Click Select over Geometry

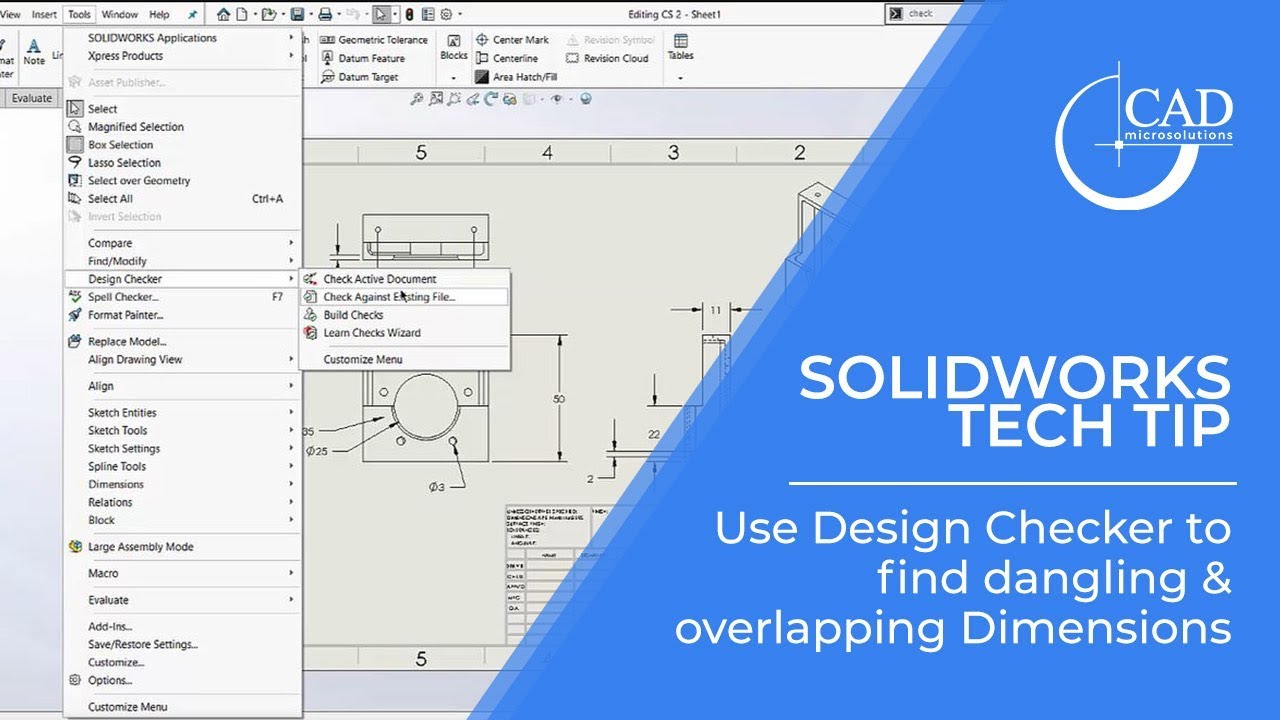click(x=182, y=181)
